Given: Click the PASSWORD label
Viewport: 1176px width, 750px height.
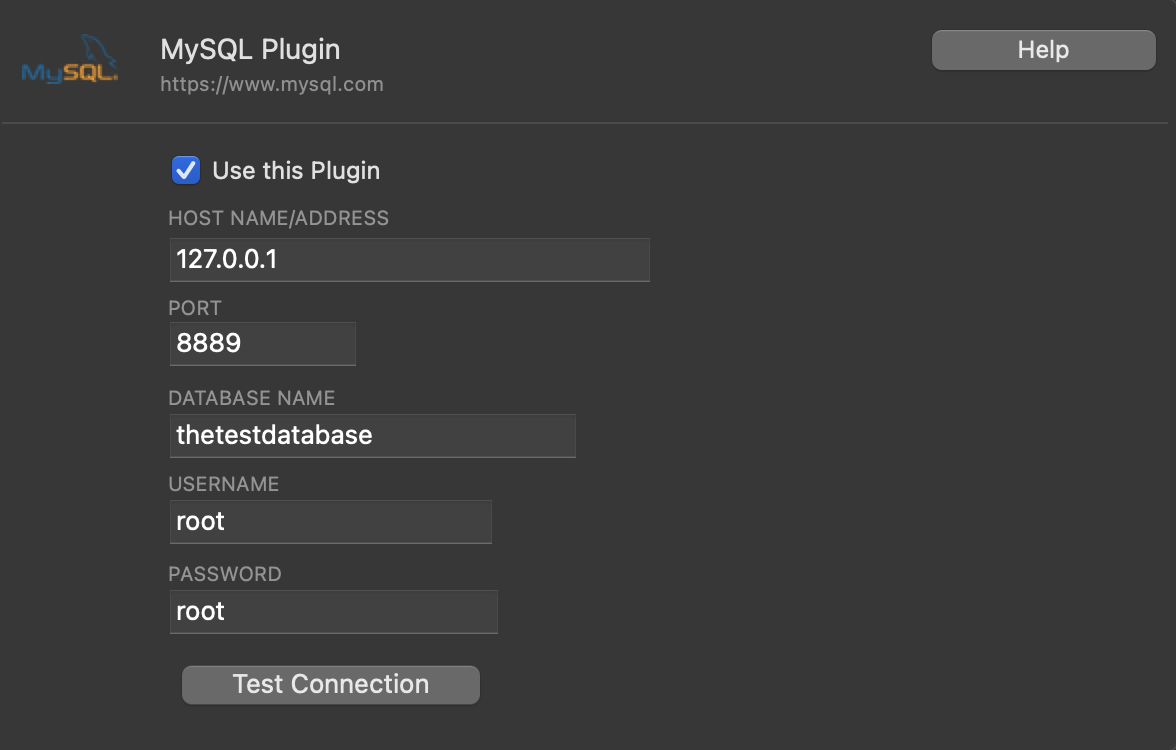Looking at the screenshot, I should click(225, 574).
